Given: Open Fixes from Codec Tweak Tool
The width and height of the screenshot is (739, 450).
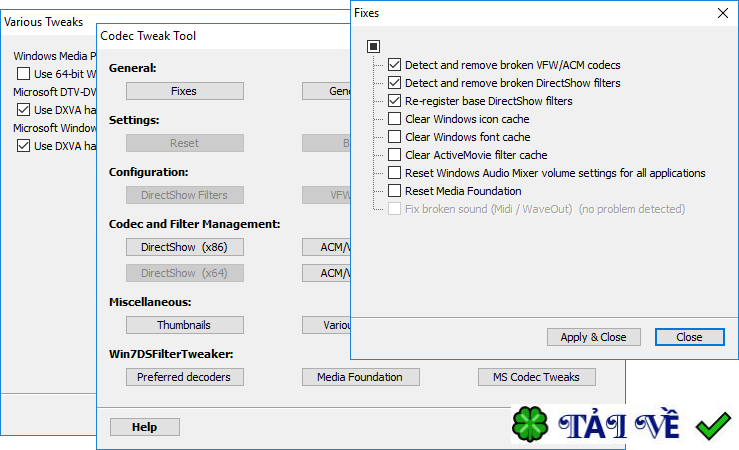Looking at the screenshot, I should pyautogui.click(x=185, y=91).
